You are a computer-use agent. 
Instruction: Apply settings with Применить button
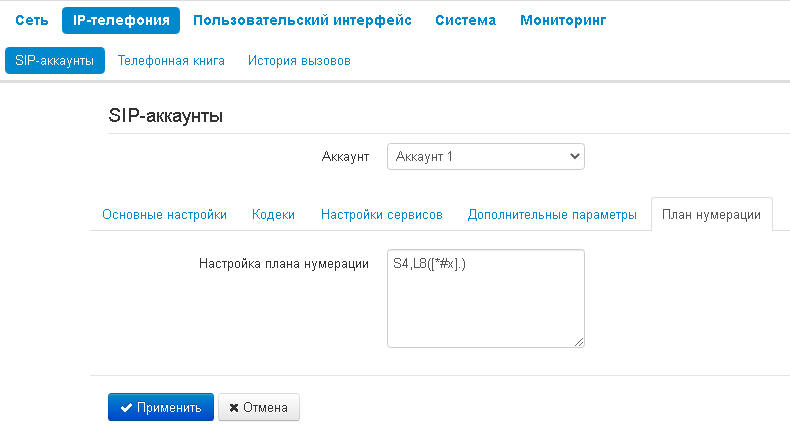tap(161, 407)
